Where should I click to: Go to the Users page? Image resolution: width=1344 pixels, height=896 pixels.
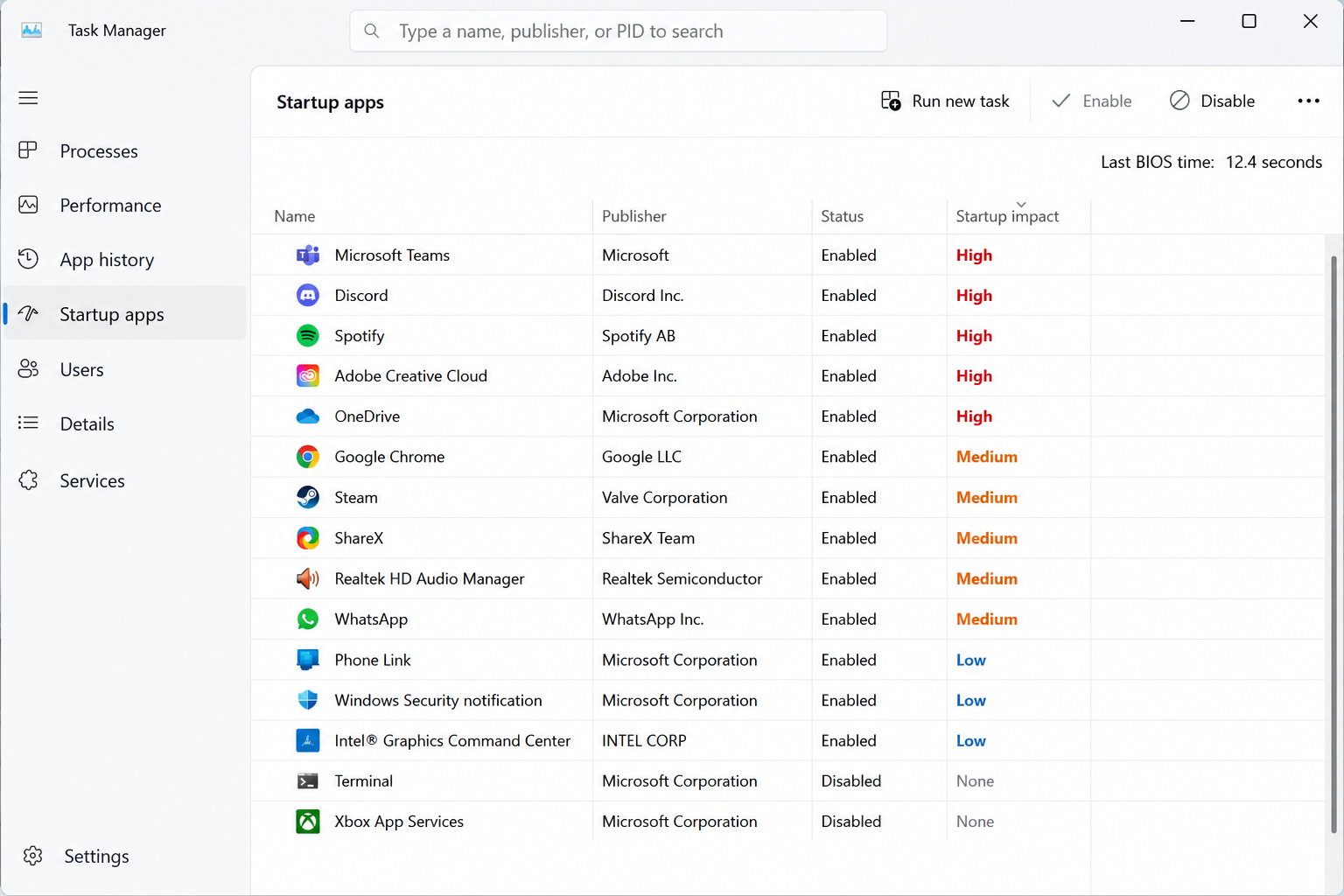point(125,369)
